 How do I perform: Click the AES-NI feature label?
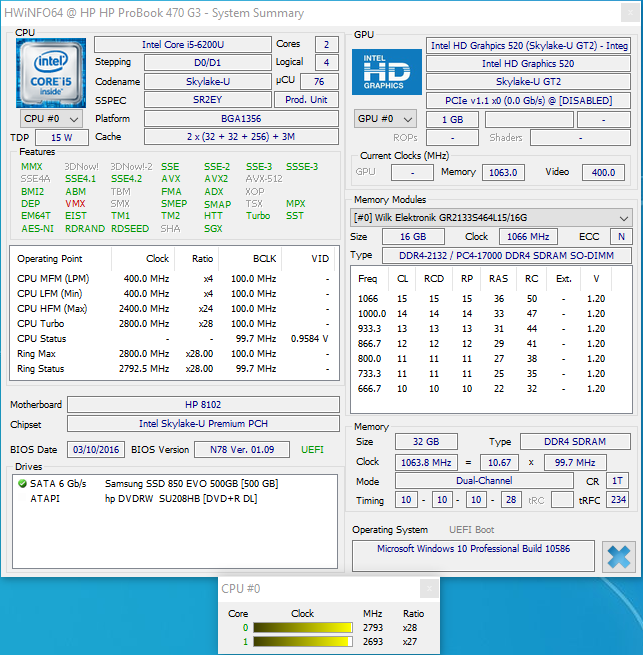38,229
